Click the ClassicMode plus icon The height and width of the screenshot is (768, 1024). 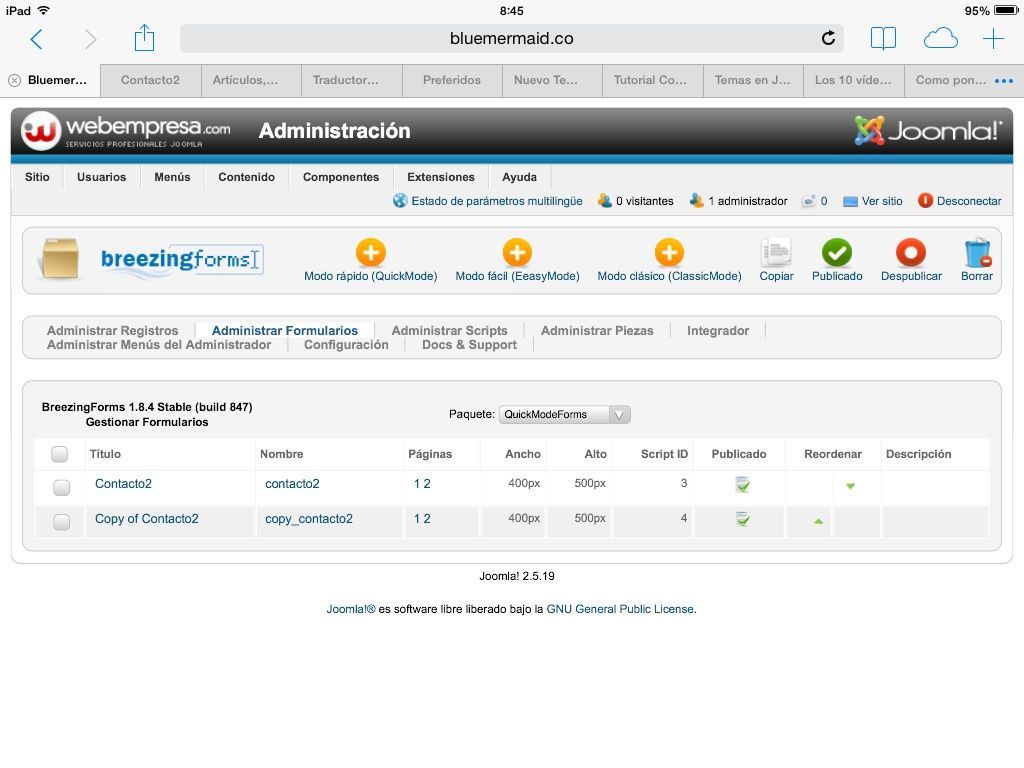click(669, 252)
